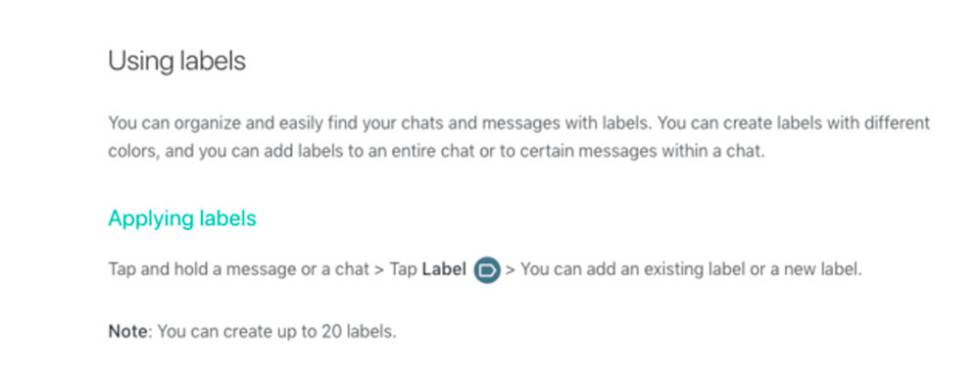Open the Applying labels teal heading
This screenshot has width=980, height=374.
[x=182, y=218]
